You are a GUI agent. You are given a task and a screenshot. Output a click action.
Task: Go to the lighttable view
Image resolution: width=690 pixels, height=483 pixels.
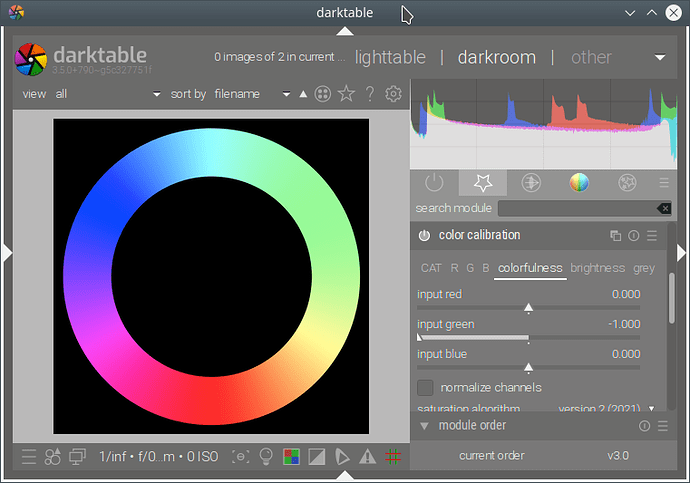(x=390, y=57)
